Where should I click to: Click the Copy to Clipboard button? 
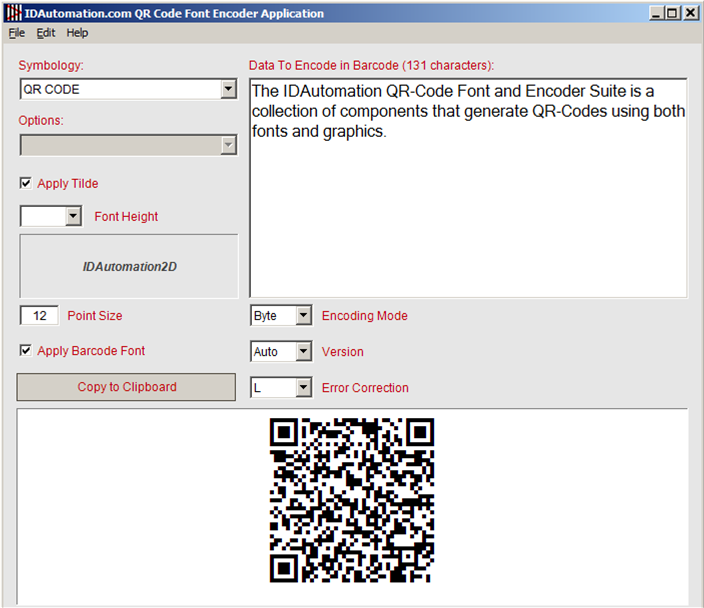126,387
